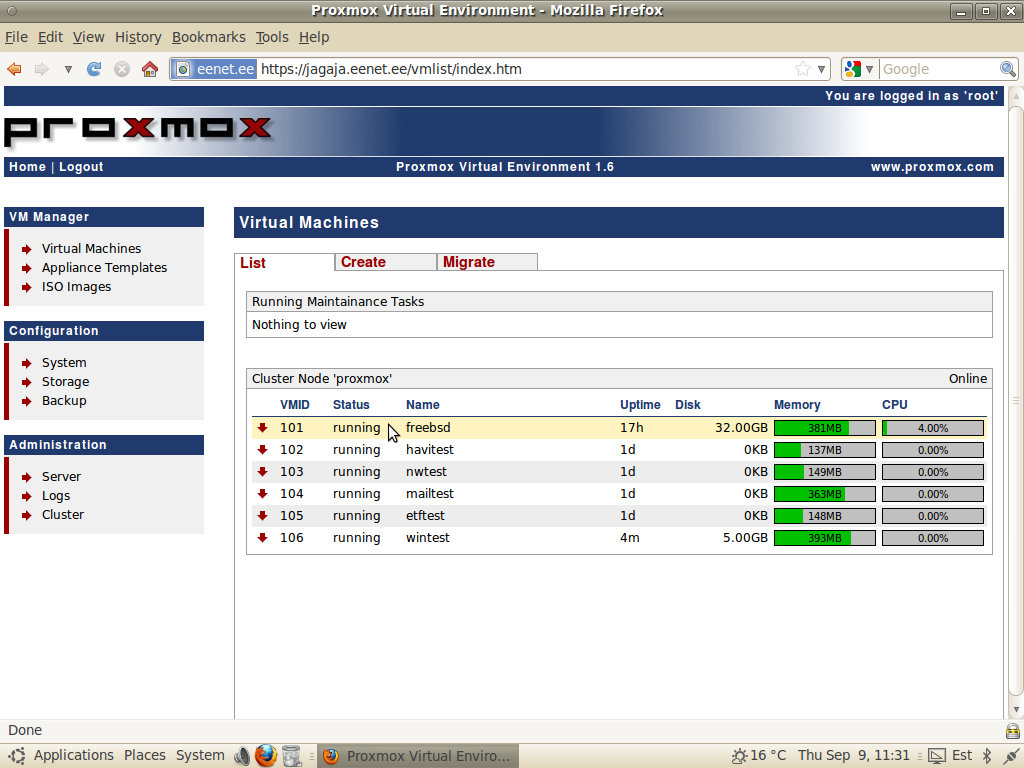Open the www.proxmox.com link
Image resolution: width=1024 pixels, height=768 pixels.
click(x=932, y=167)
